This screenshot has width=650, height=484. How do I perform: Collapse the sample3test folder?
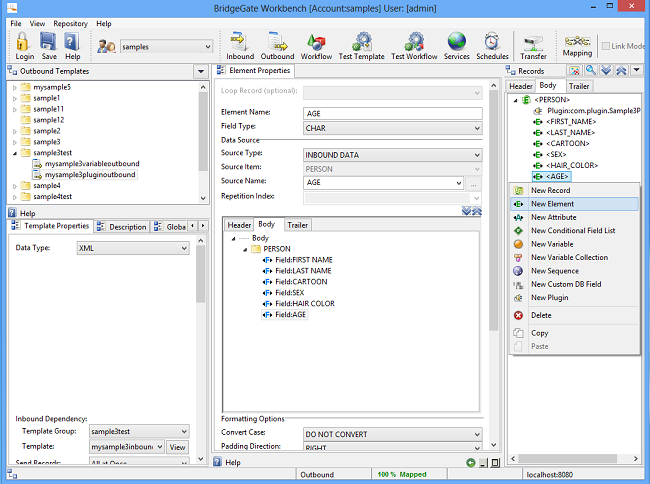(15, 153)
